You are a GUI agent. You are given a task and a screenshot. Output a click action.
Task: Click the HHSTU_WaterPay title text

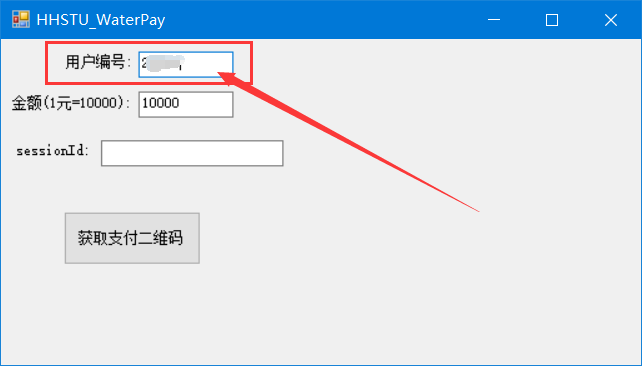click(101, 20)
